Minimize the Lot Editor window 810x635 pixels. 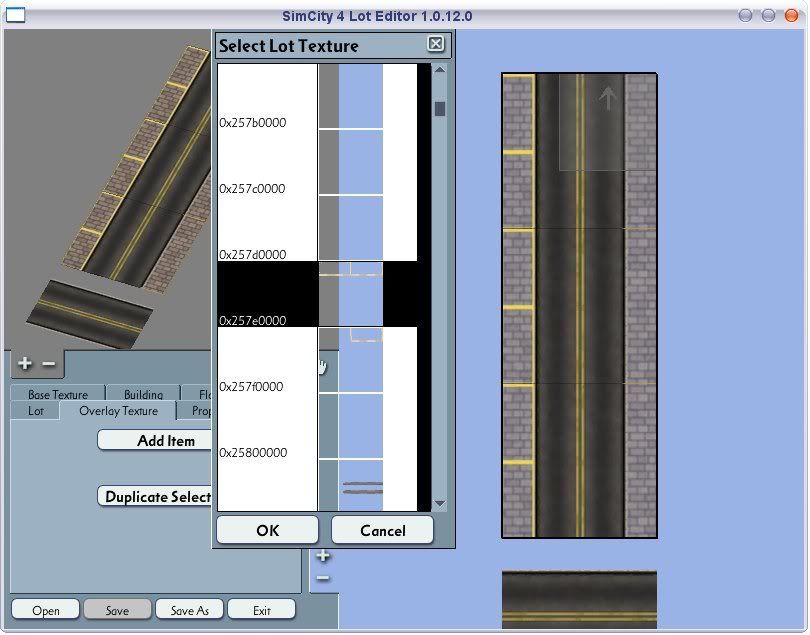[745, 16]
